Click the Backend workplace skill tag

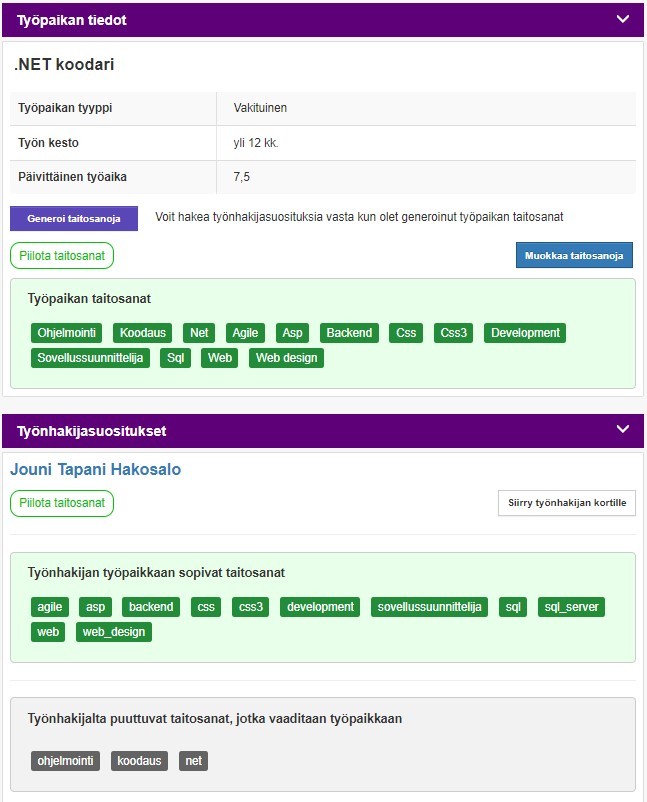click(x=349, y=333)
